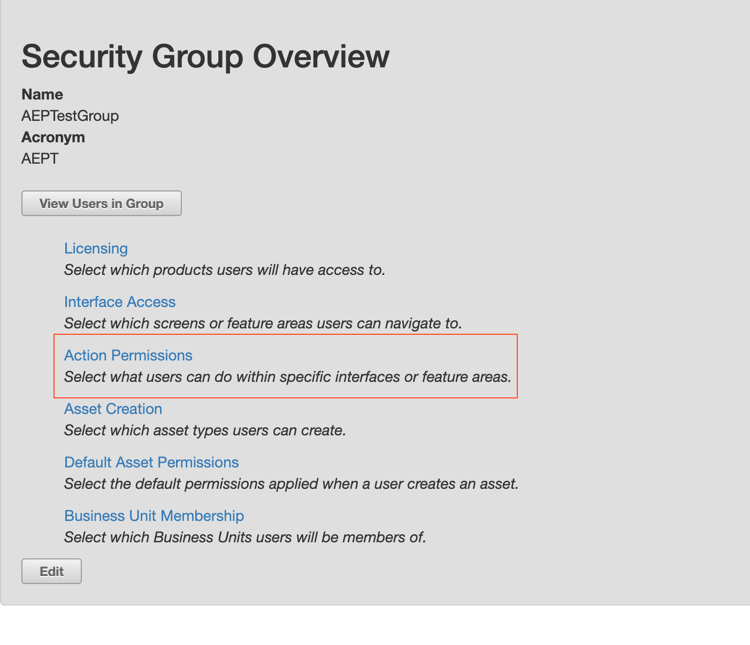
Task: Click the Action Permissions description text
Action: pyautogui.click(x=287, y=377)
